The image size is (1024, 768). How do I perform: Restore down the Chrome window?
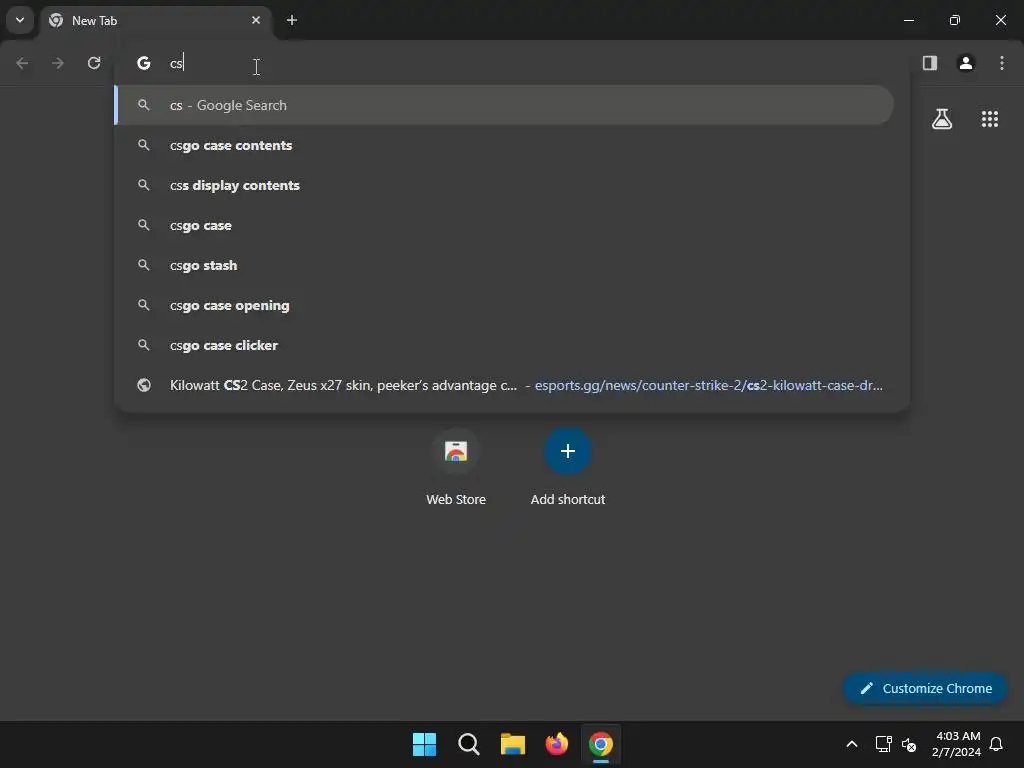tap(955, 20)
